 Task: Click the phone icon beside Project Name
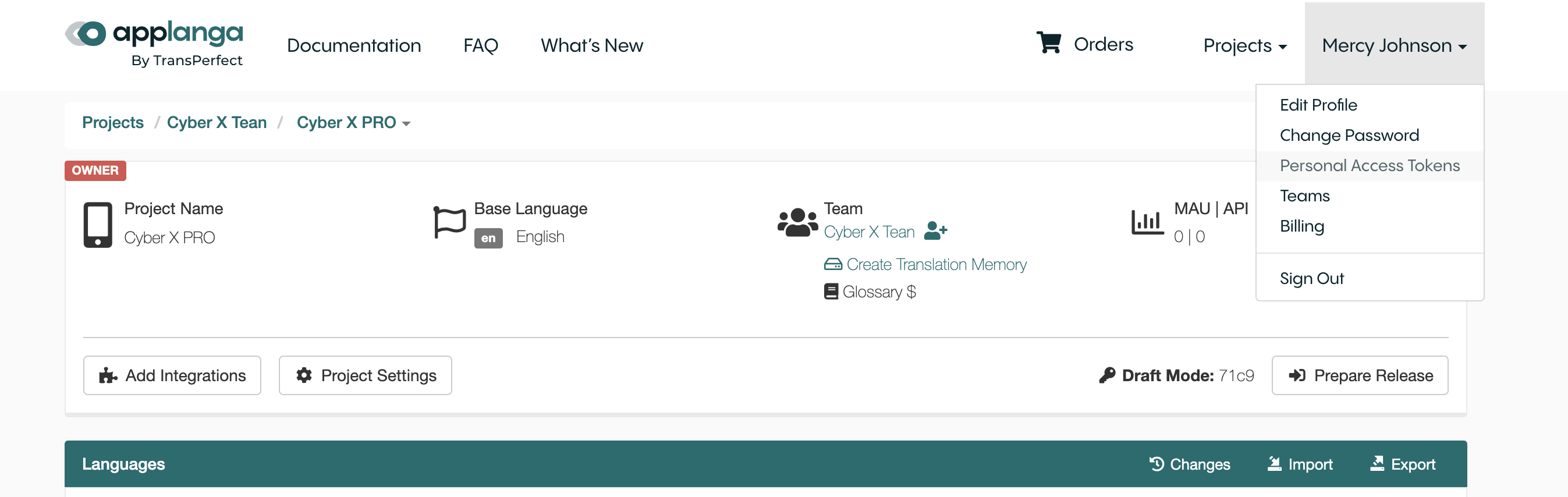pos(97,225)
